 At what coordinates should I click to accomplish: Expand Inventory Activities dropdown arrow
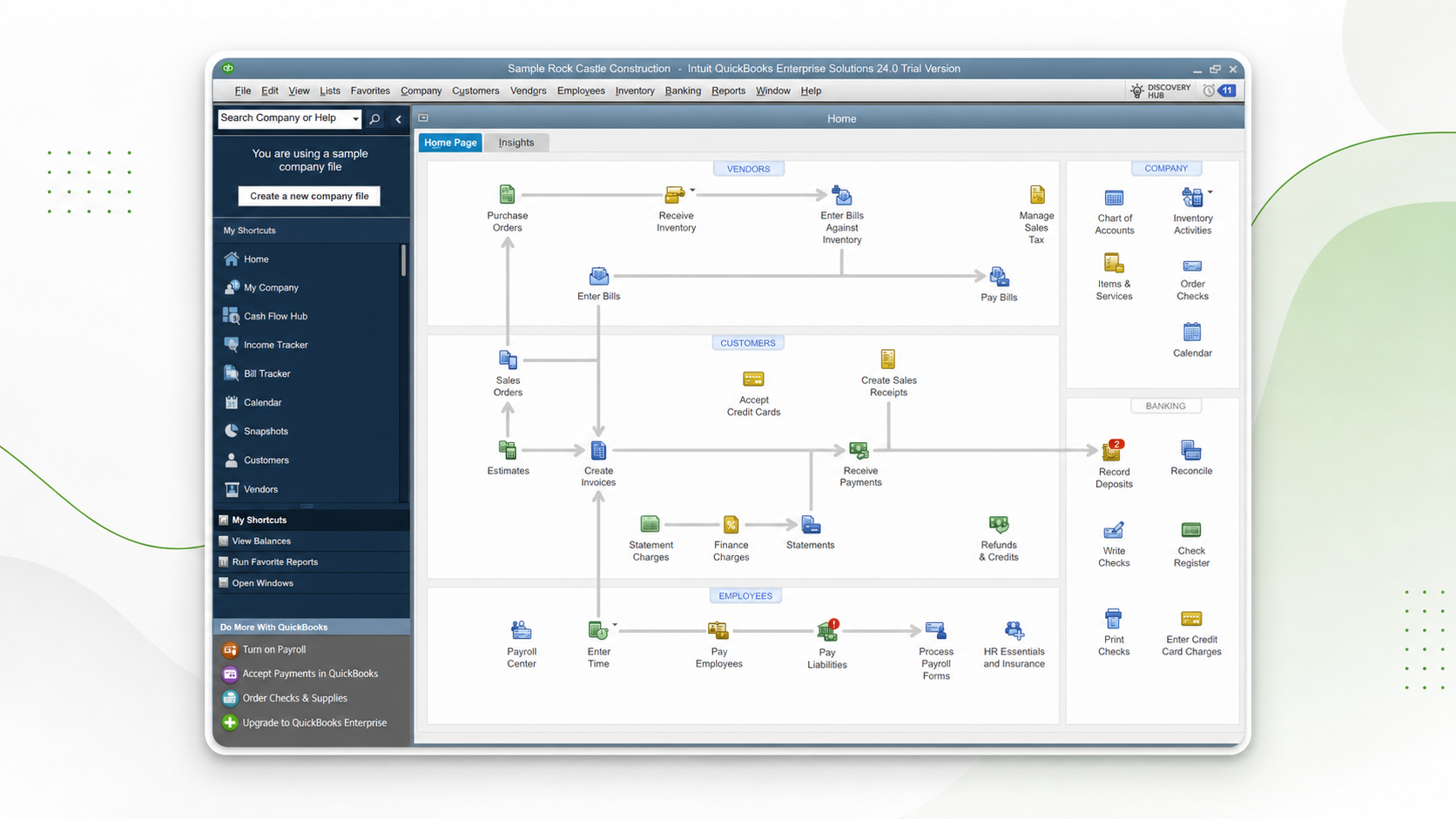point(1210,192)
